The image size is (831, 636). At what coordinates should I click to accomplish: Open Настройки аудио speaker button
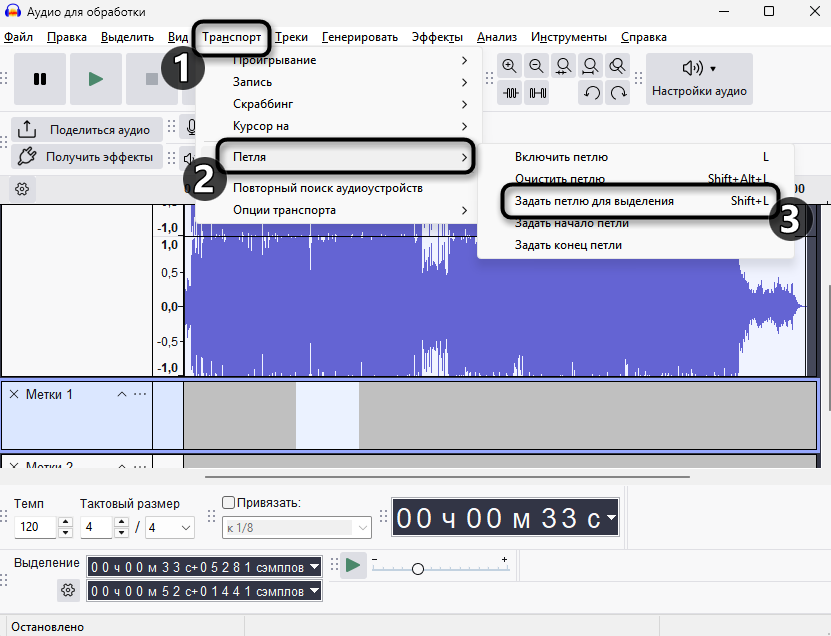click(699, 79)
